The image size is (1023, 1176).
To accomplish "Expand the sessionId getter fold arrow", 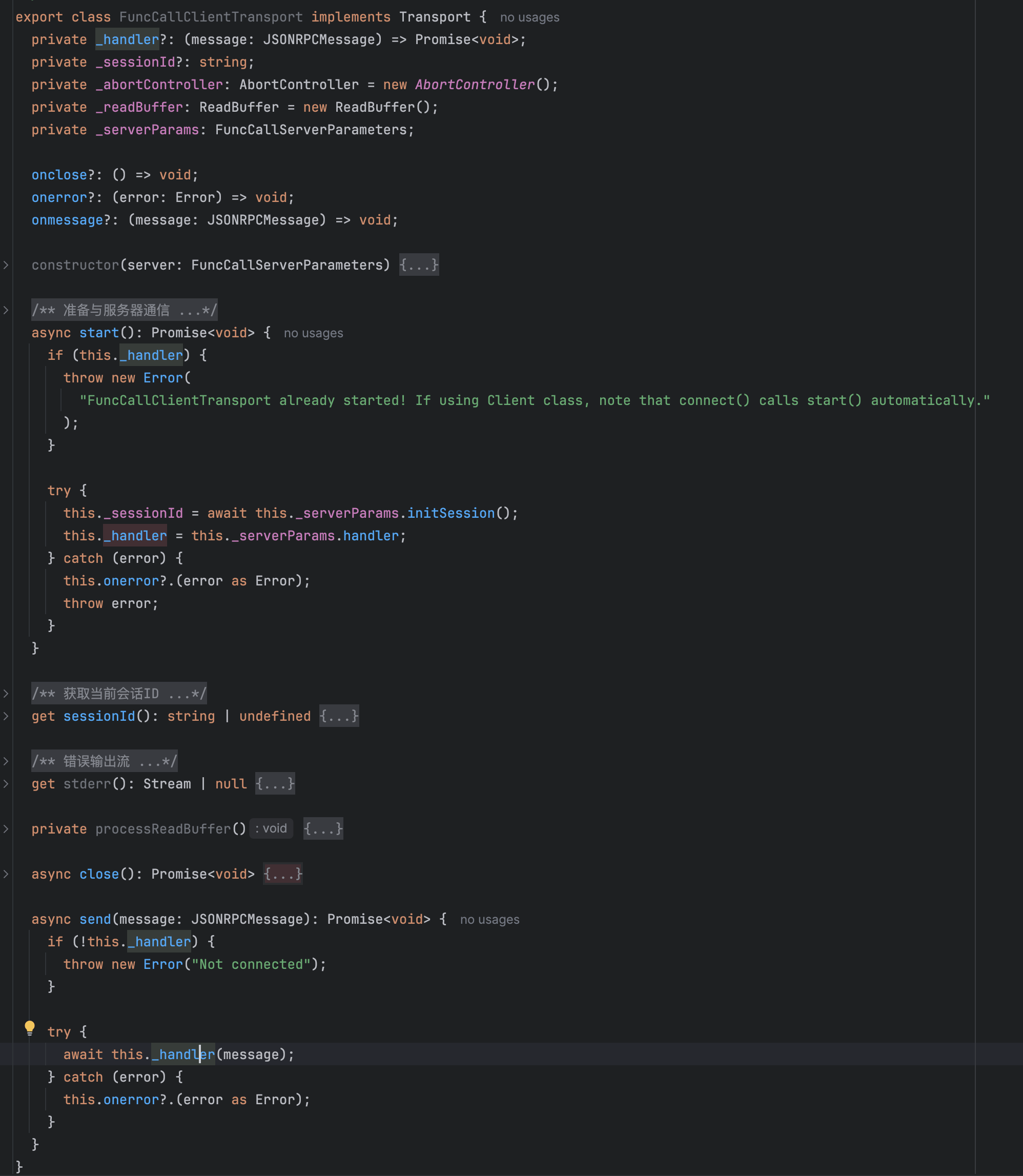I will [6, 716].
